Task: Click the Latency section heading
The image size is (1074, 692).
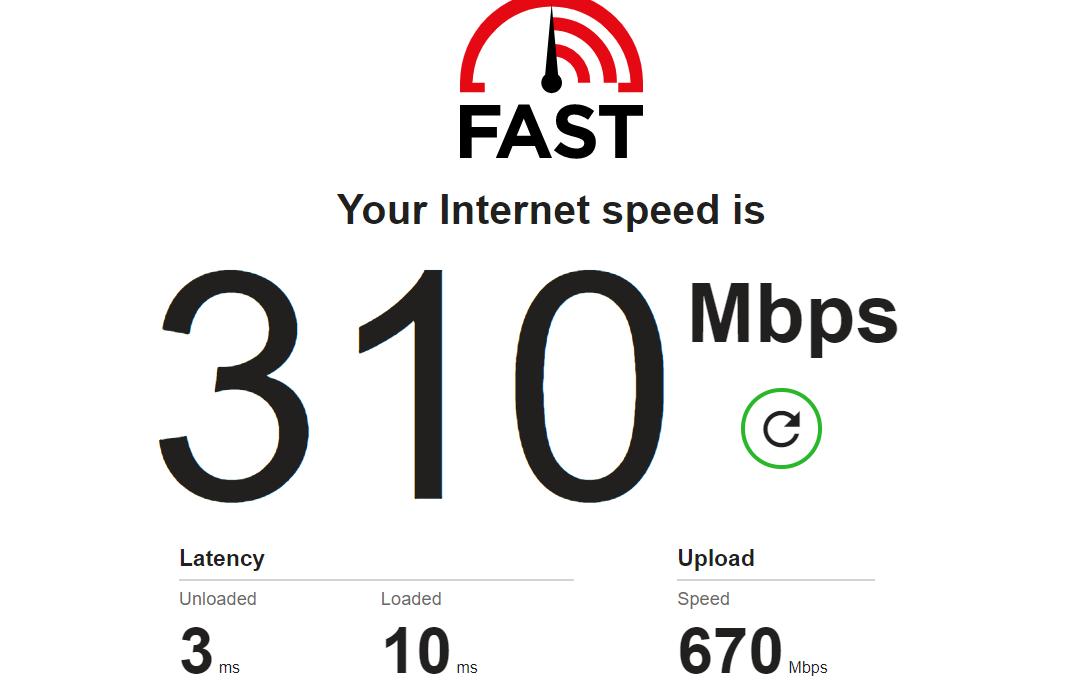Action: [222, 558]
